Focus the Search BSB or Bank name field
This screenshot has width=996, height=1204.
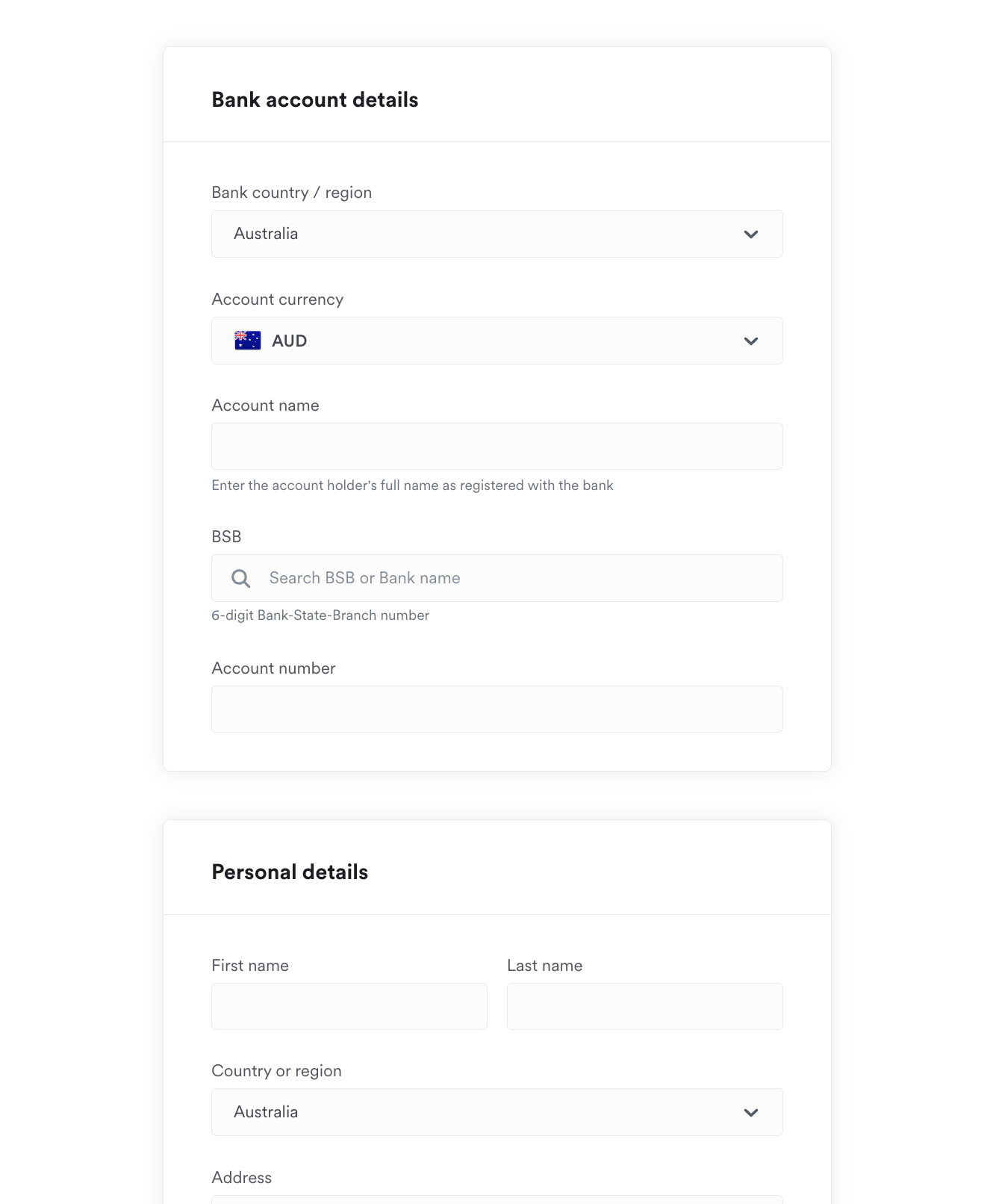497,578
